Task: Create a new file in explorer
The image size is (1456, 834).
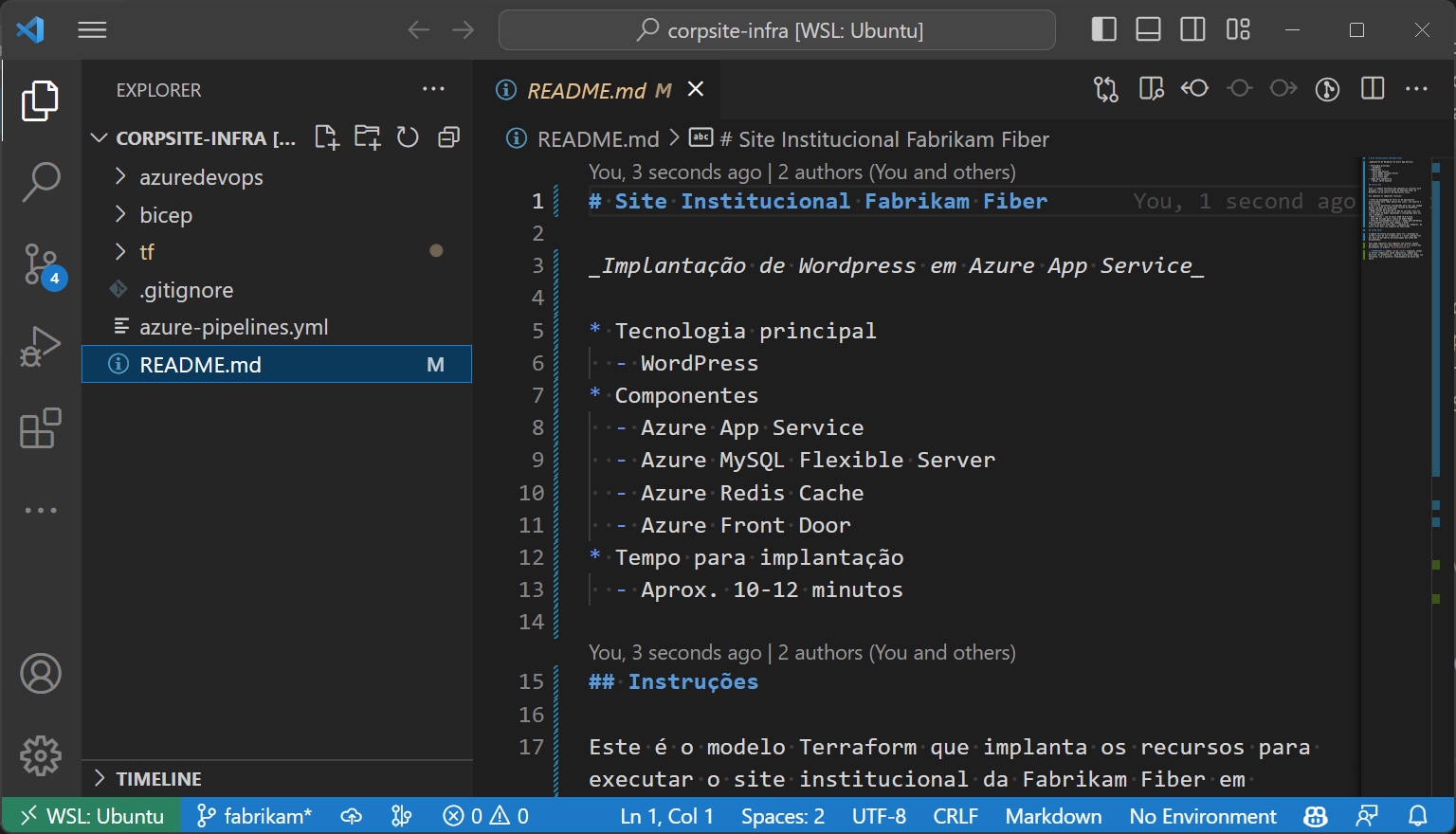Action: click(x=326, y=137)
